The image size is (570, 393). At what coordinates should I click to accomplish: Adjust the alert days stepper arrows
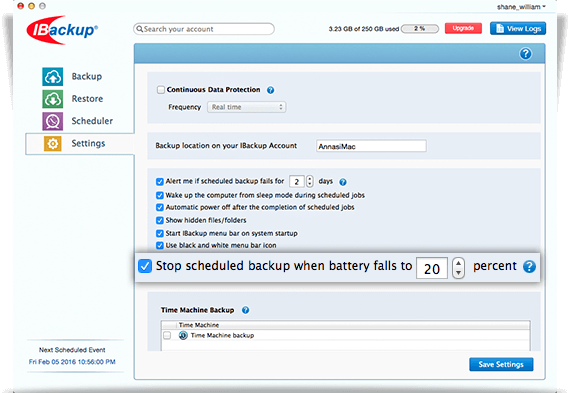[310, 181]
